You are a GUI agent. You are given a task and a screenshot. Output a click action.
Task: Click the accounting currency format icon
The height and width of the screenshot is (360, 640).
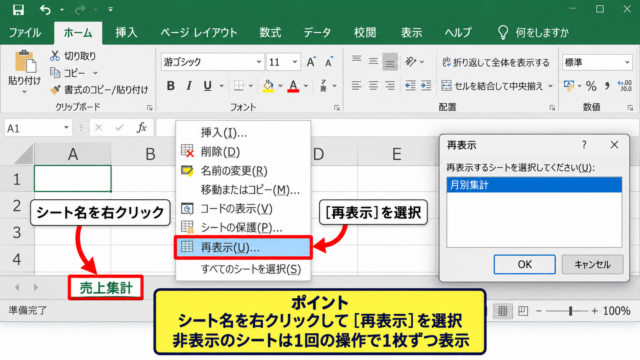point(569,86)
